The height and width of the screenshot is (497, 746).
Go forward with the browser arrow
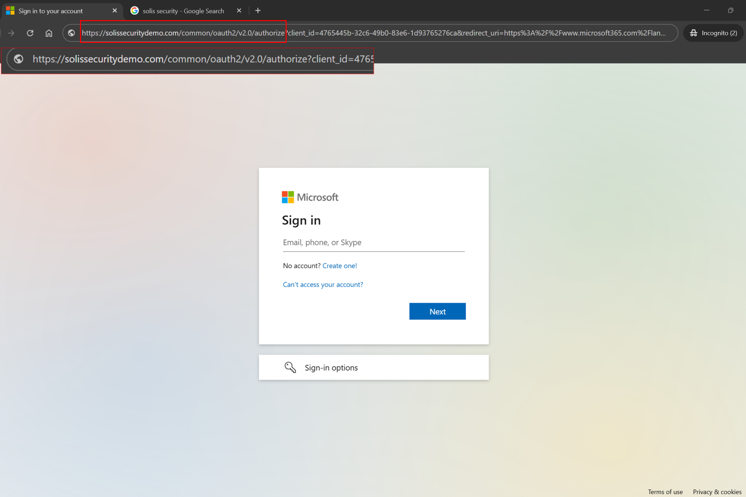(x=11, y=33)
